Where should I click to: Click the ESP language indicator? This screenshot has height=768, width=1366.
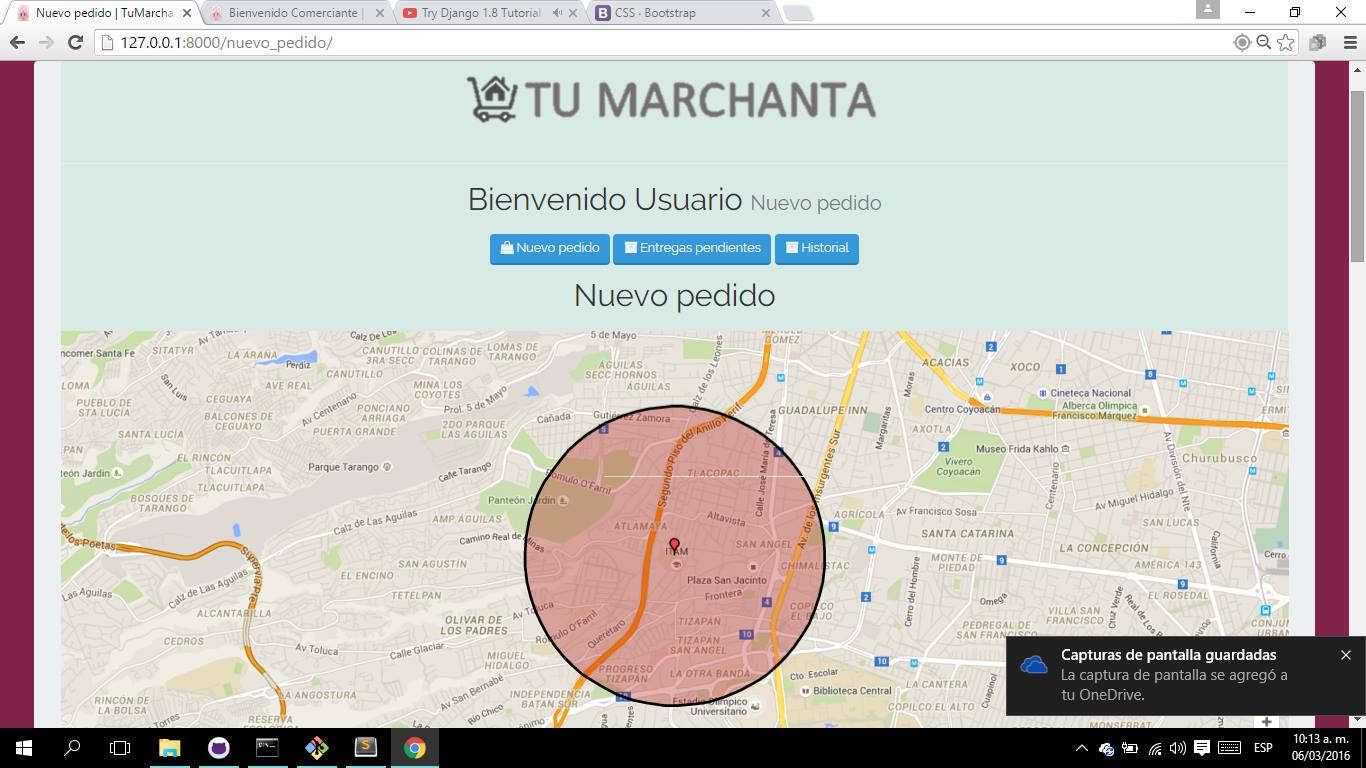coord(1263,748)
